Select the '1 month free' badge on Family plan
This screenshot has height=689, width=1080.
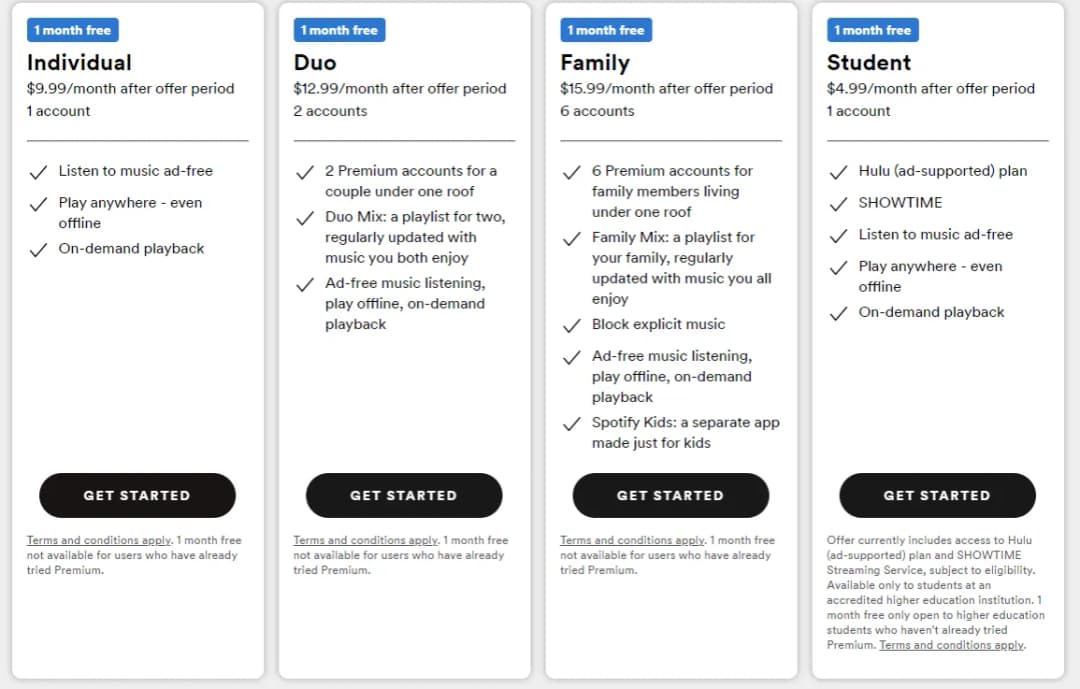pos(606,30)
